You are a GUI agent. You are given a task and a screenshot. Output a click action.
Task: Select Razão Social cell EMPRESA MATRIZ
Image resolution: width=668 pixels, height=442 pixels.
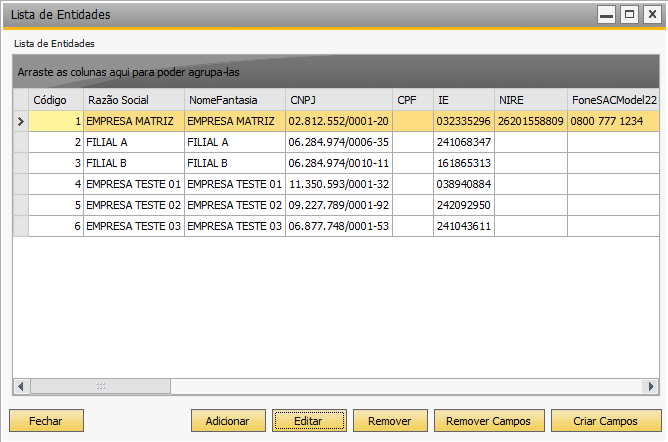[x=134, y=121]
